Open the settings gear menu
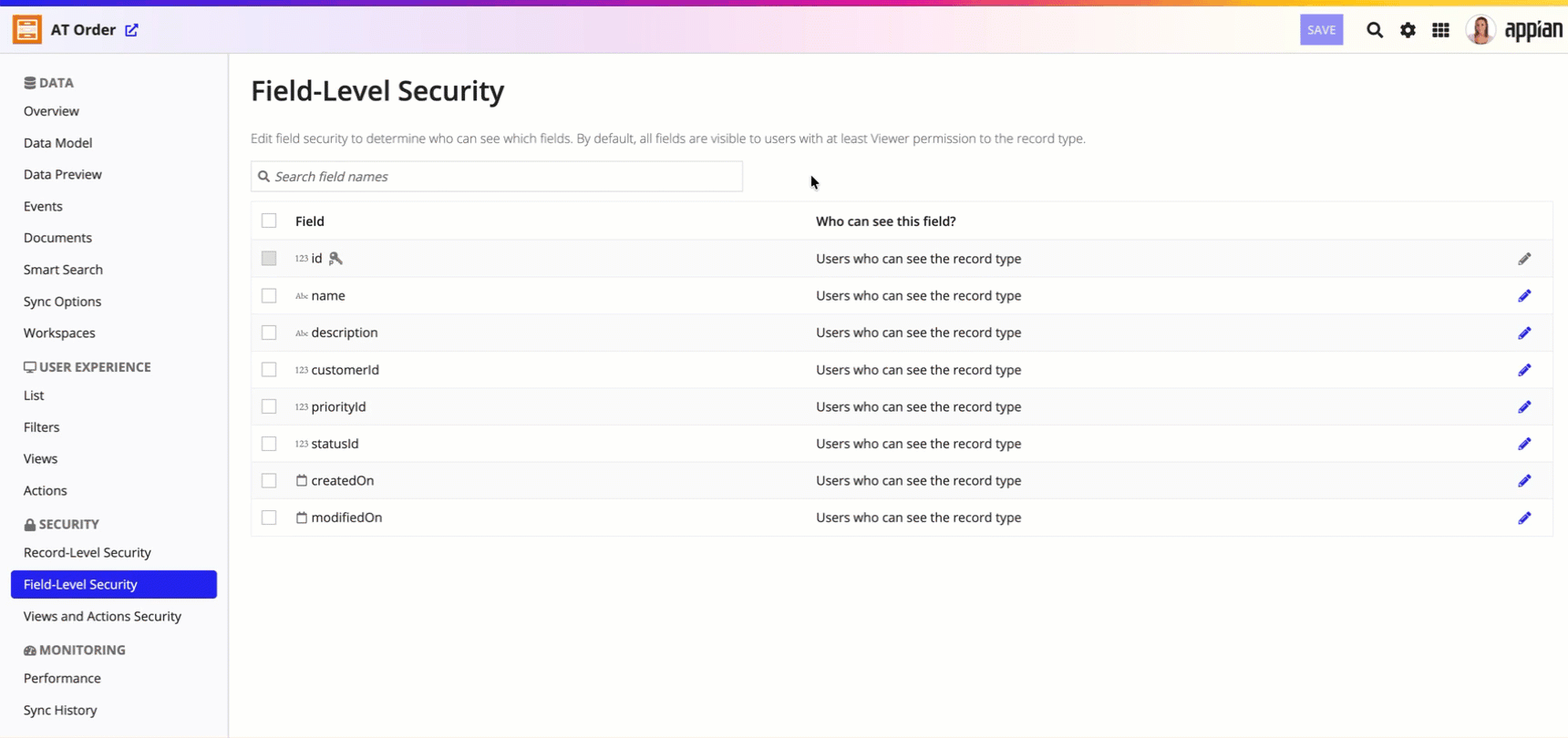The width and height of the screenshot is (1568, 738). click(x=1408, y=30)
